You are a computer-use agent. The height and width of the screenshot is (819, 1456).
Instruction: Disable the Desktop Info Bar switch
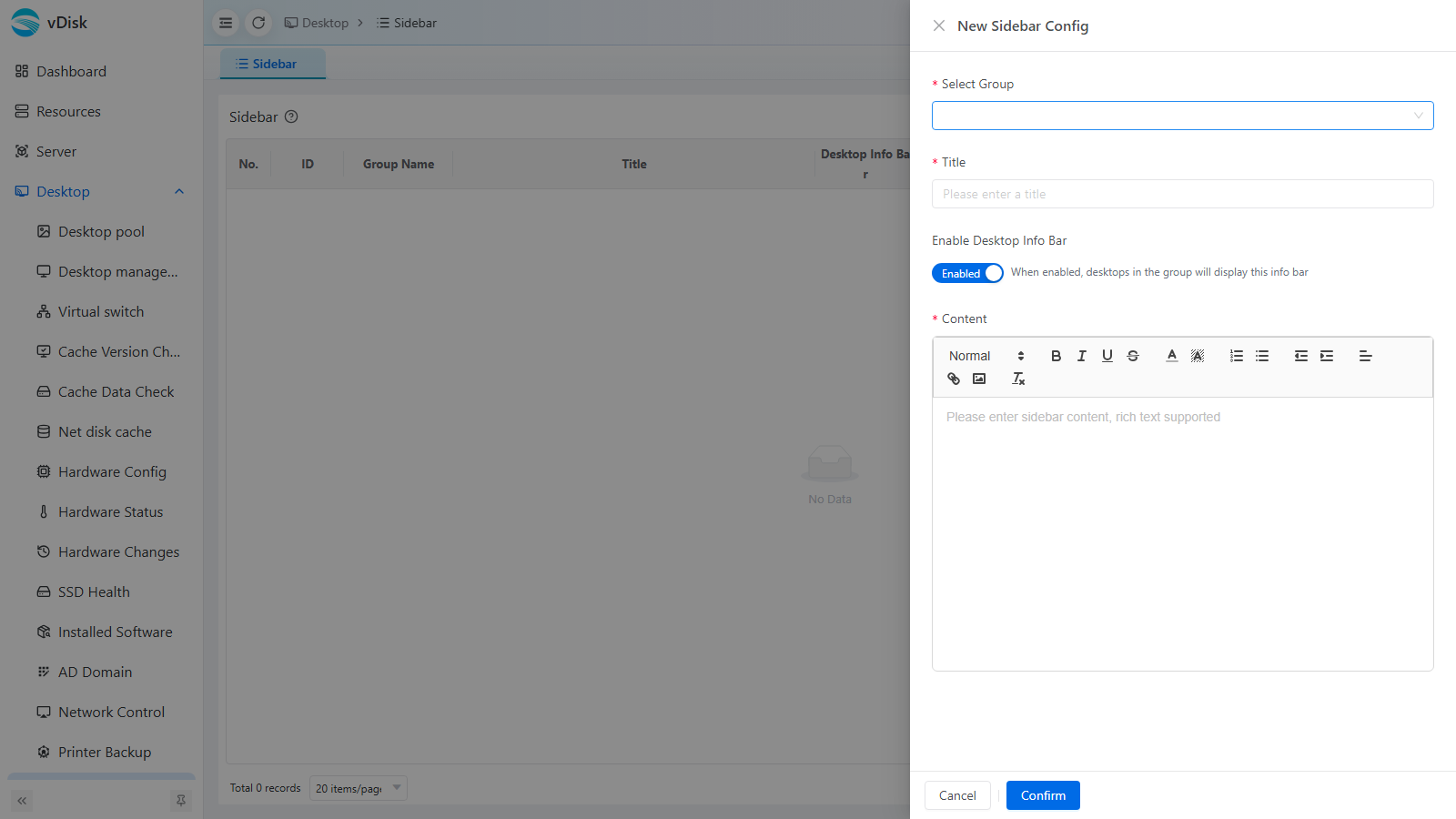pyautogui.click(x=967, y=273)
